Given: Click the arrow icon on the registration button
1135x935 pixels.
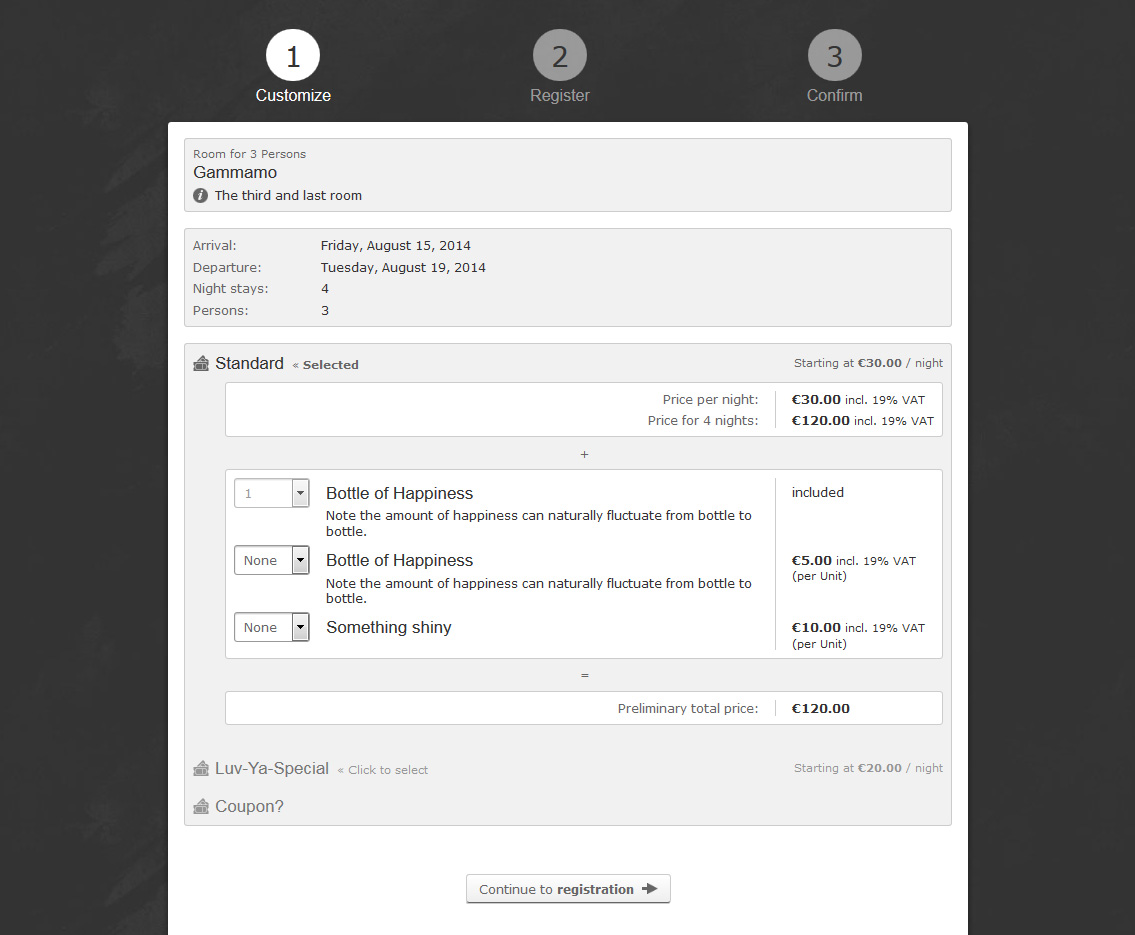Looking at the screenshot, I should click(x=649, y=889).
